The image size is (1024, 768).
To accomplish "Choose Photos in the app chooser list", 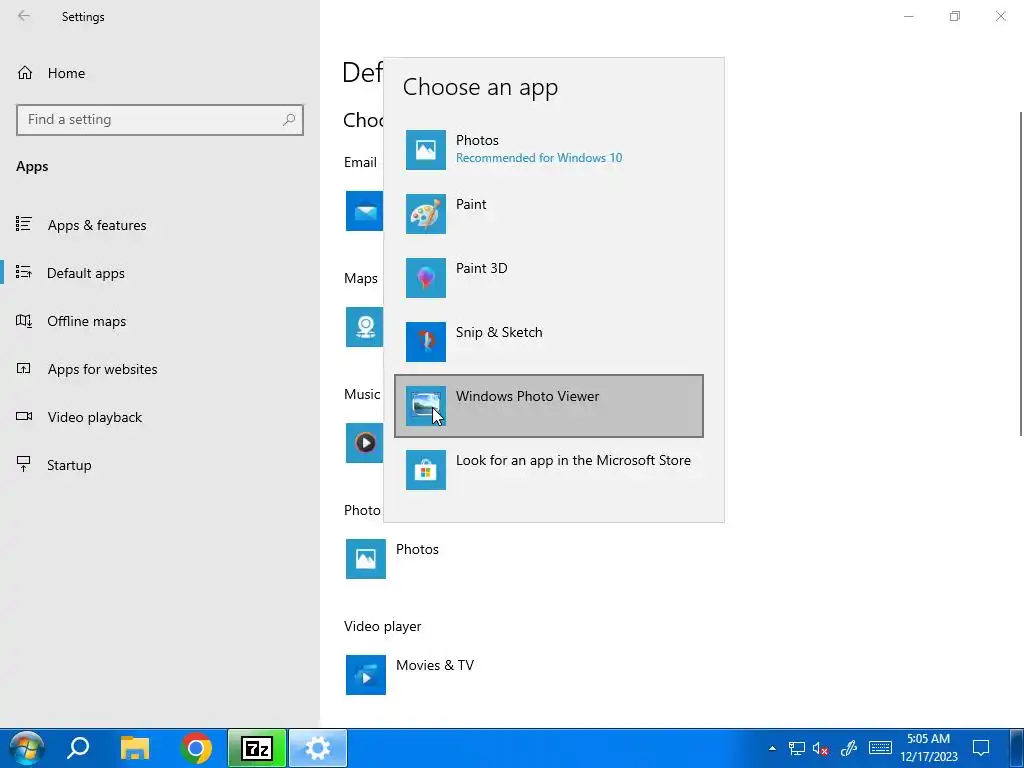I will tap(549, 150).
